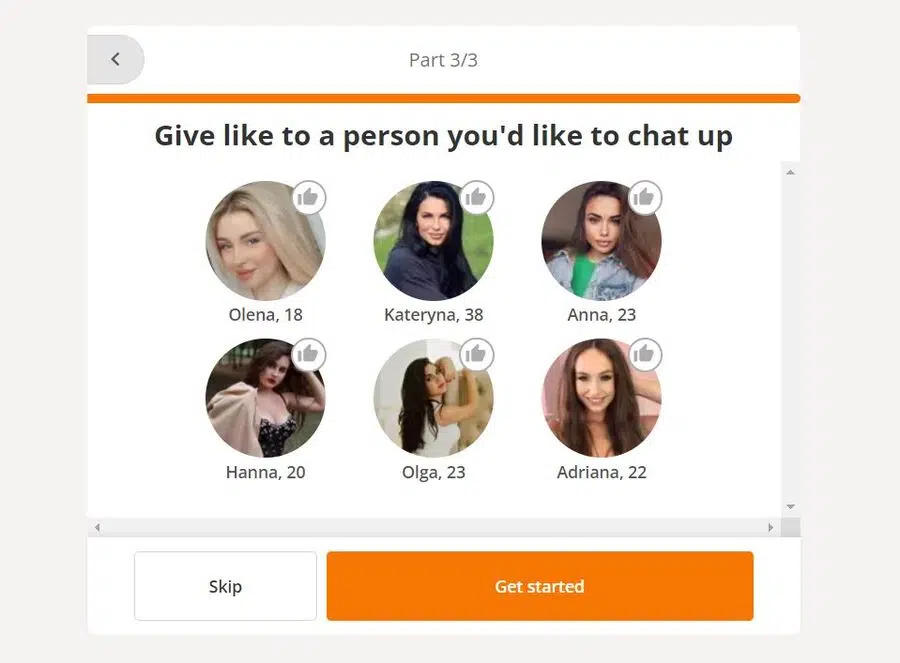Click the vertical scrollbar down arrow

coord(790,506)
